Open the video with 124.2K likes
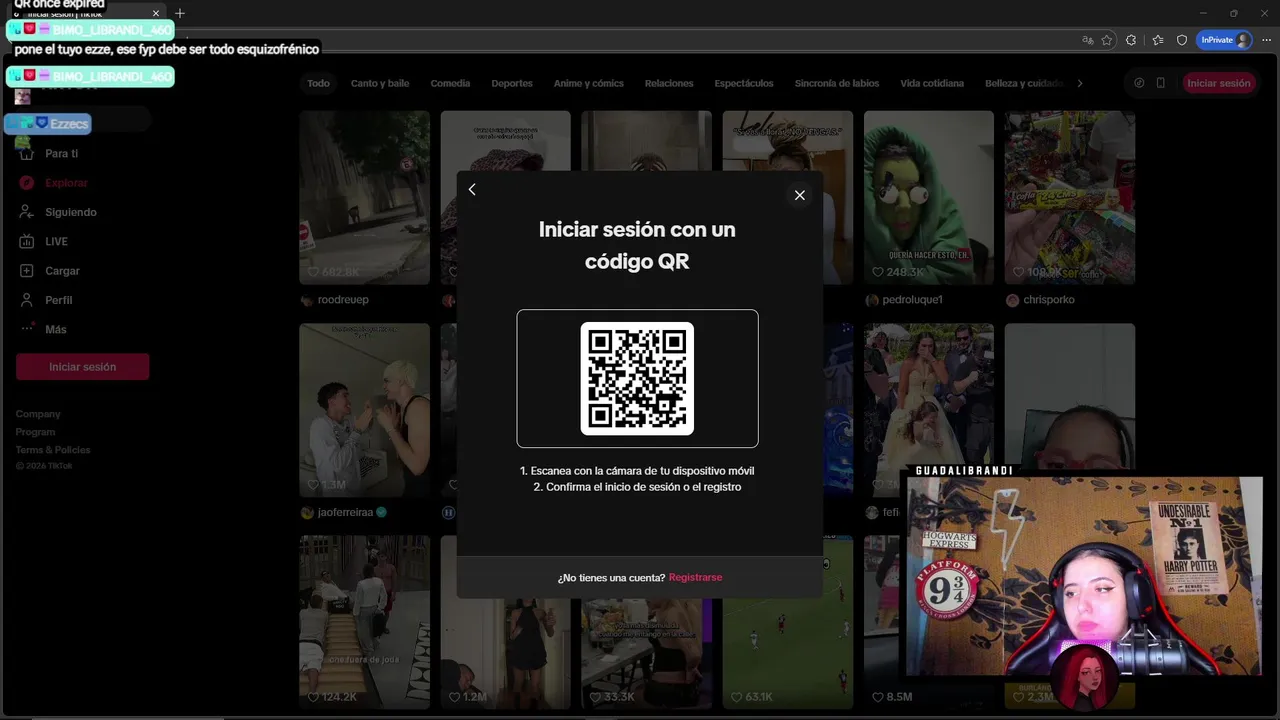Screen dimensions: 1280x720 tap(365, 622)
